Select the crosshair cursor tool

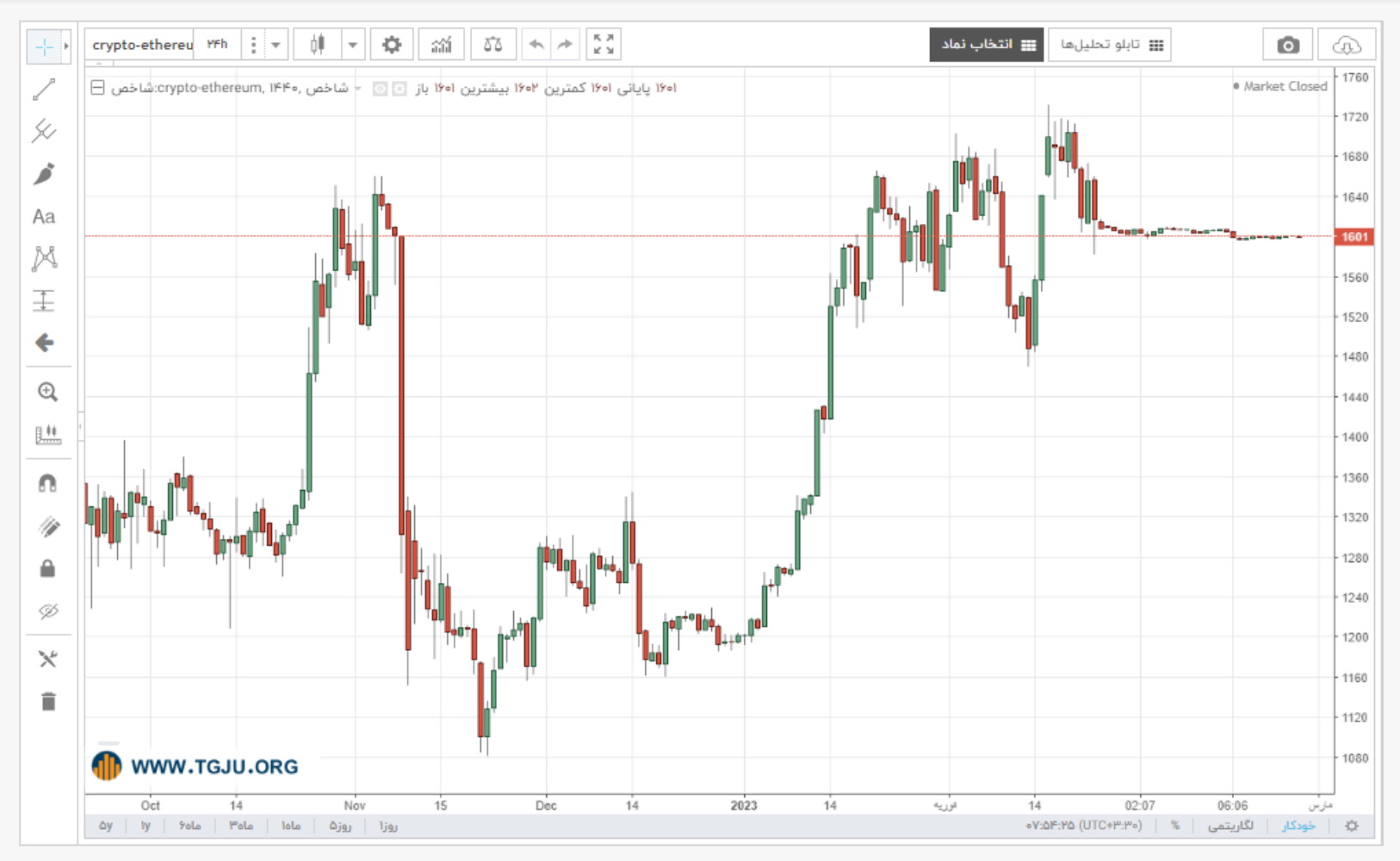click(43, 46)
